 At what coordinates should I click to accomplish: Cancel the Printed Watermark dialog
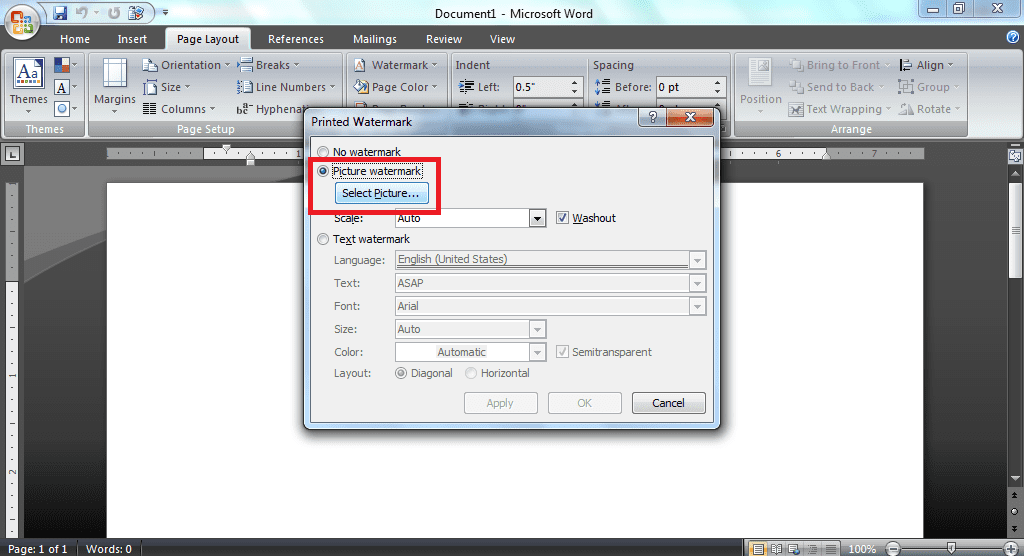point(668,403)
